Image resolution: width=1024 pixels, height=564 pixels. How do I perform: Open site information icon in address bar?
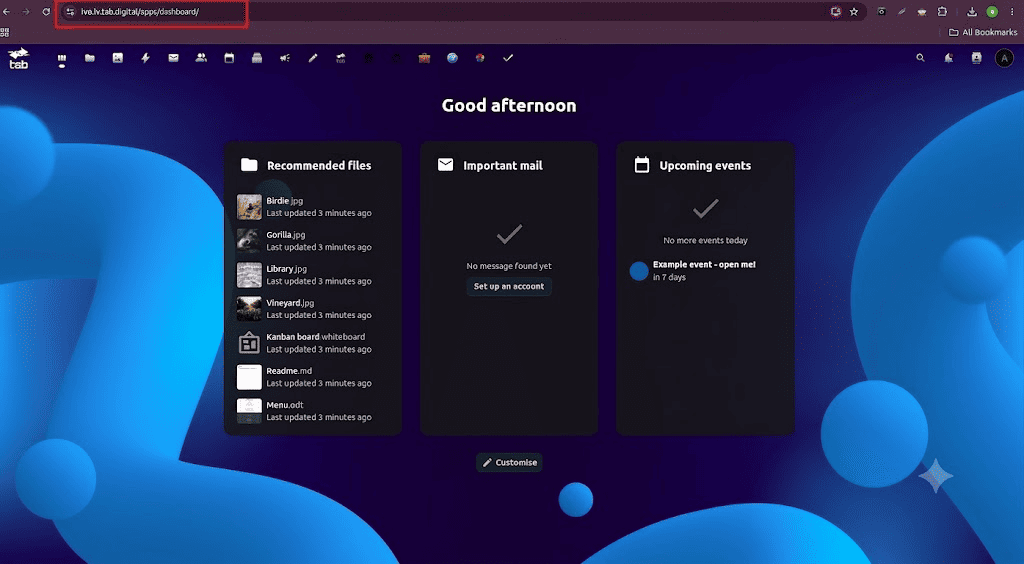(x=70, y=12)
